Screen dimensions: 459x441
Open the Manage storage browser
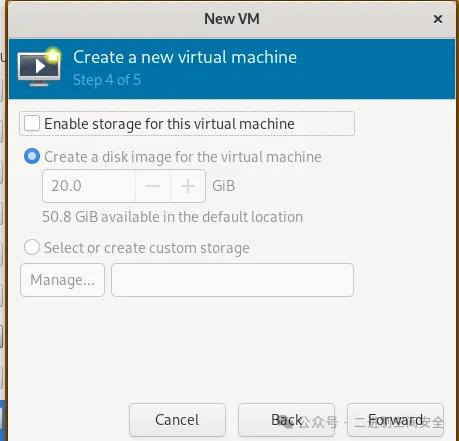(x=62, y=280)
